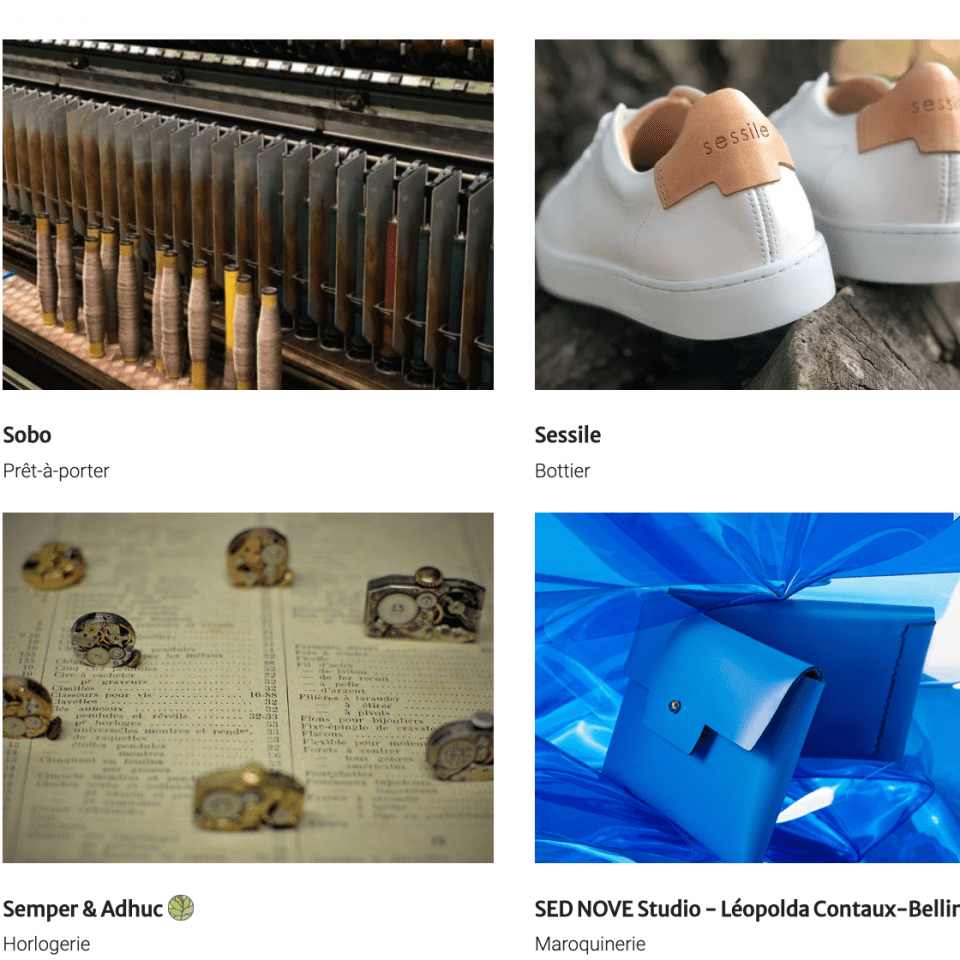Select the Bottier category under Sessile
Image resolution: width=960 pixels, height=960 pixels.
pos(562,471)
